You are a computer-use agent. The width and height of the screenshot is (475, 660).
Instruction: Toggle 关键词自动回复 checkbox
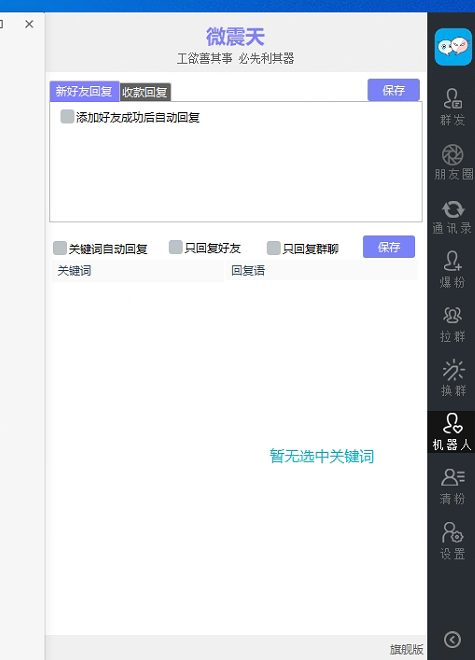click(x=60, y=248)
